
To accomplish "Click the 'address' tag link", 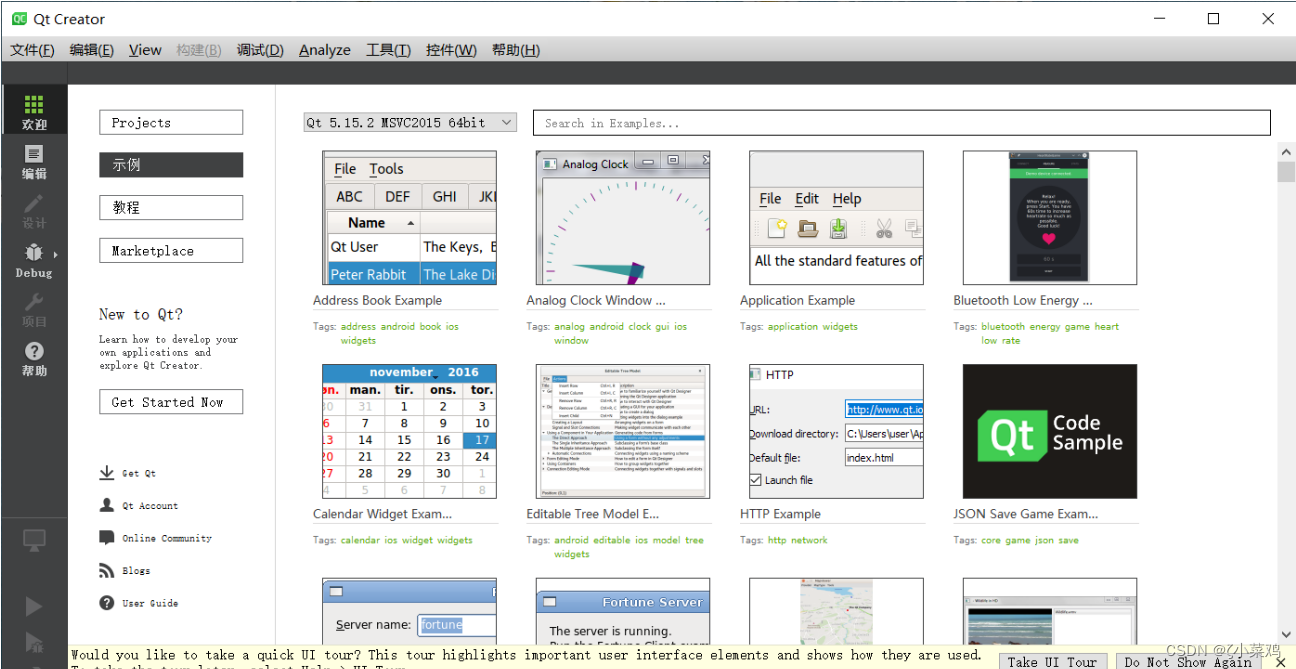I will pyautogui.click(x=358, y=326).
